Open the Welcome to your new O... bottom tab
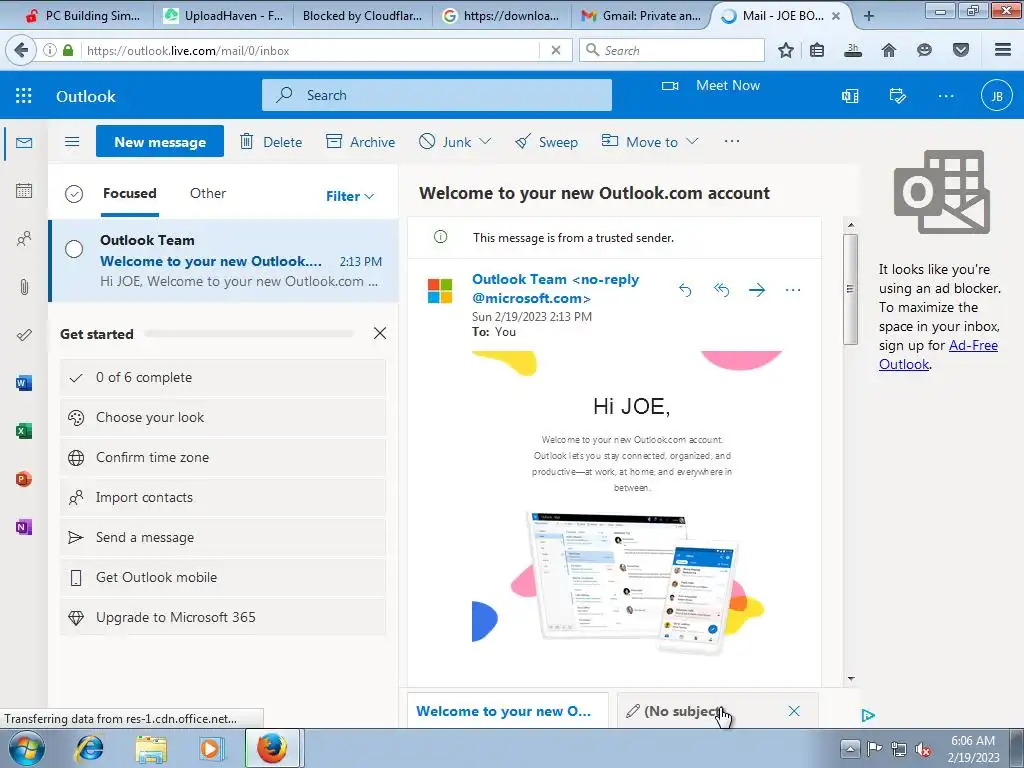The width and height of the screenshot is (1024, 768). (x=507, y=711)
